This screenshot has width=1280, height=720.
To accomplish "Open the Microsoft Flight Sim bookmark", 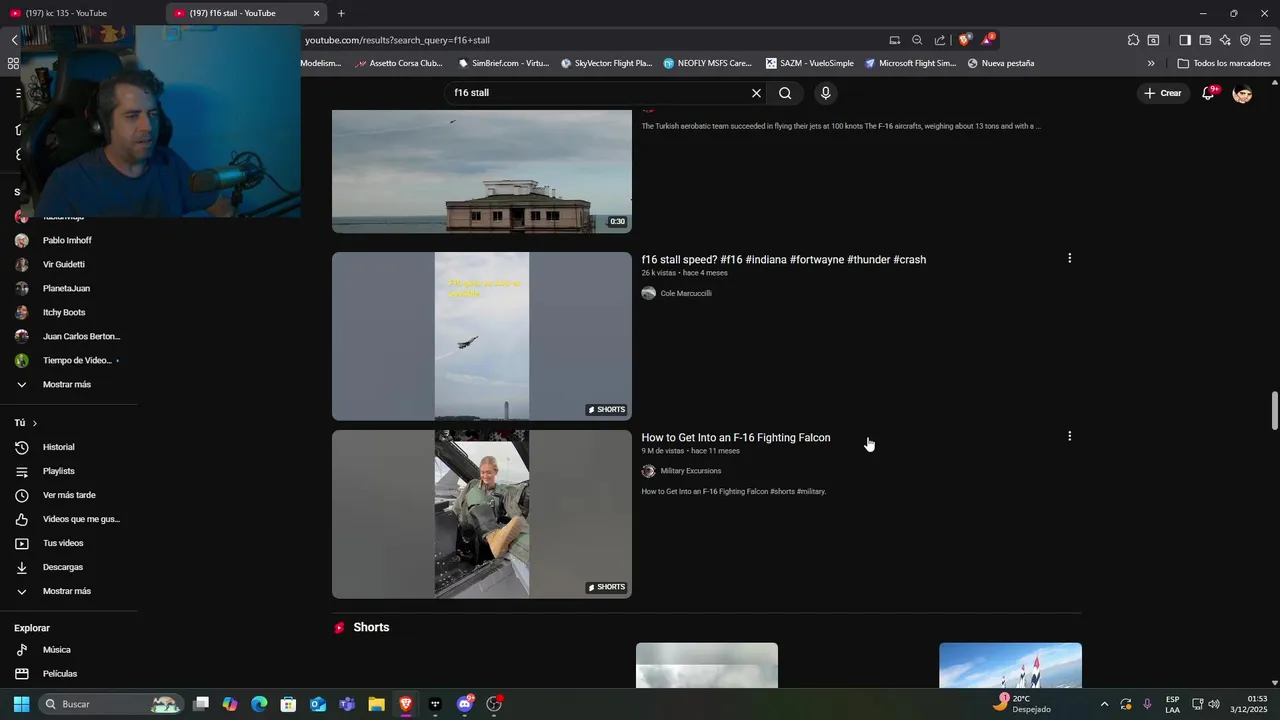I will point(910,63).
